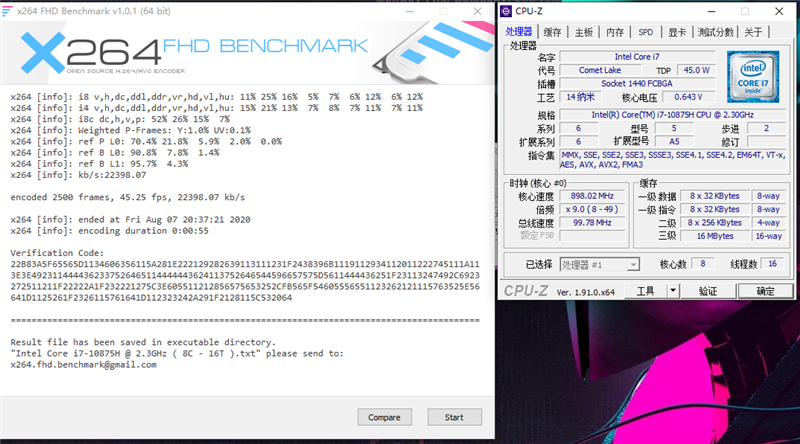
Task: Click the 工具 button in CPU-Z
Action: pyautogui.click(x=645, y=291)
